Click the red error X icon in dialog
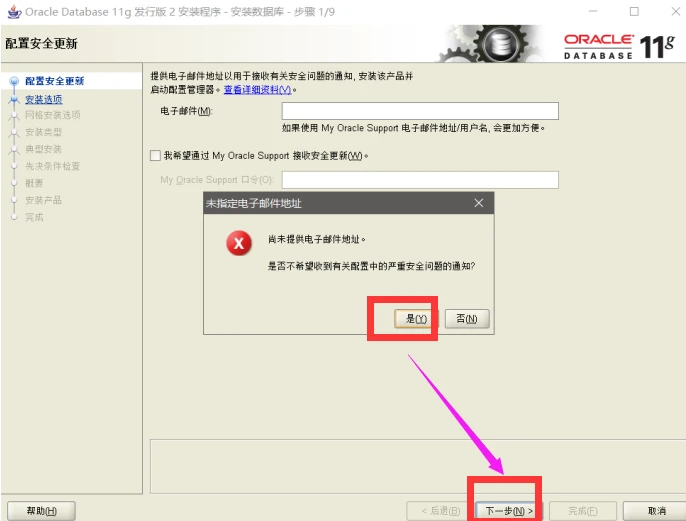Viewport: 686px width, 521px height. click(x=239, y=243)
